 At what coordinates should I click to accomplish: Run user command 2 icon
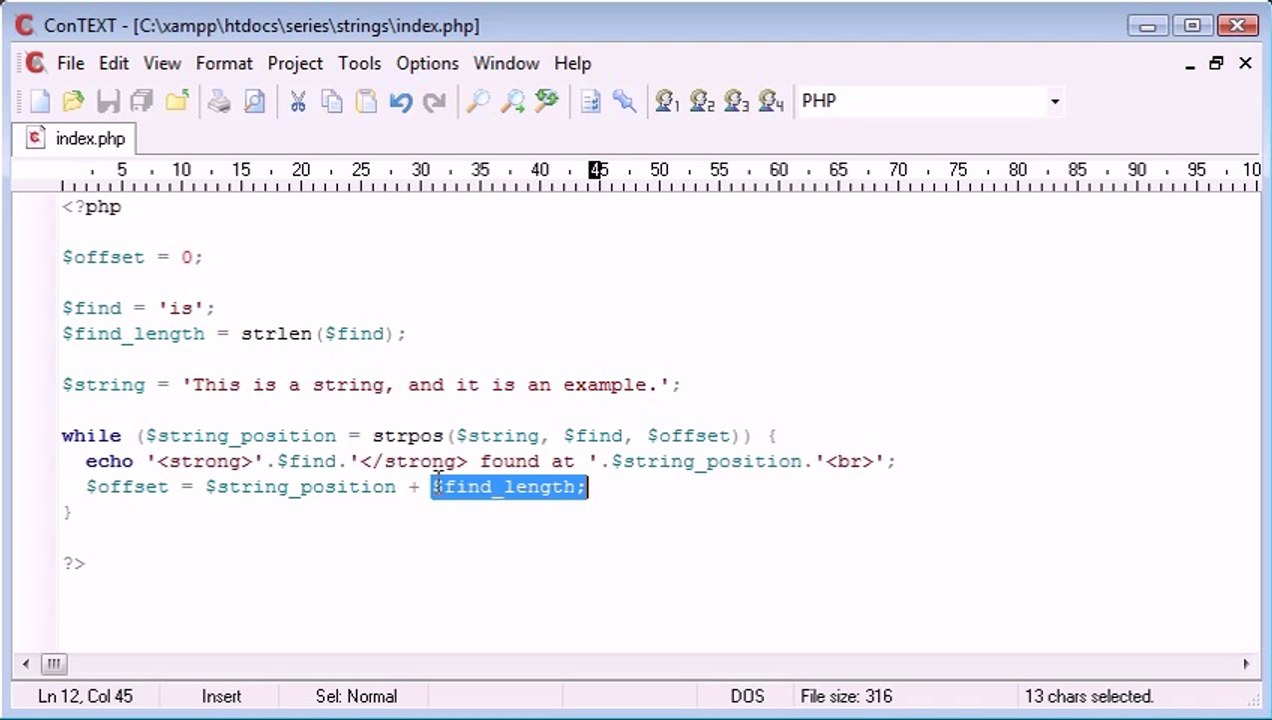(702, 101)
